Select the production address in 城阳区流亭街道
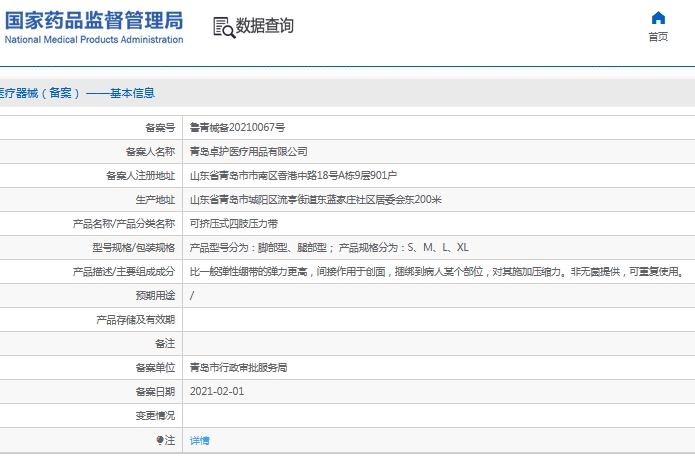695x462 pixels. point(316,200)
